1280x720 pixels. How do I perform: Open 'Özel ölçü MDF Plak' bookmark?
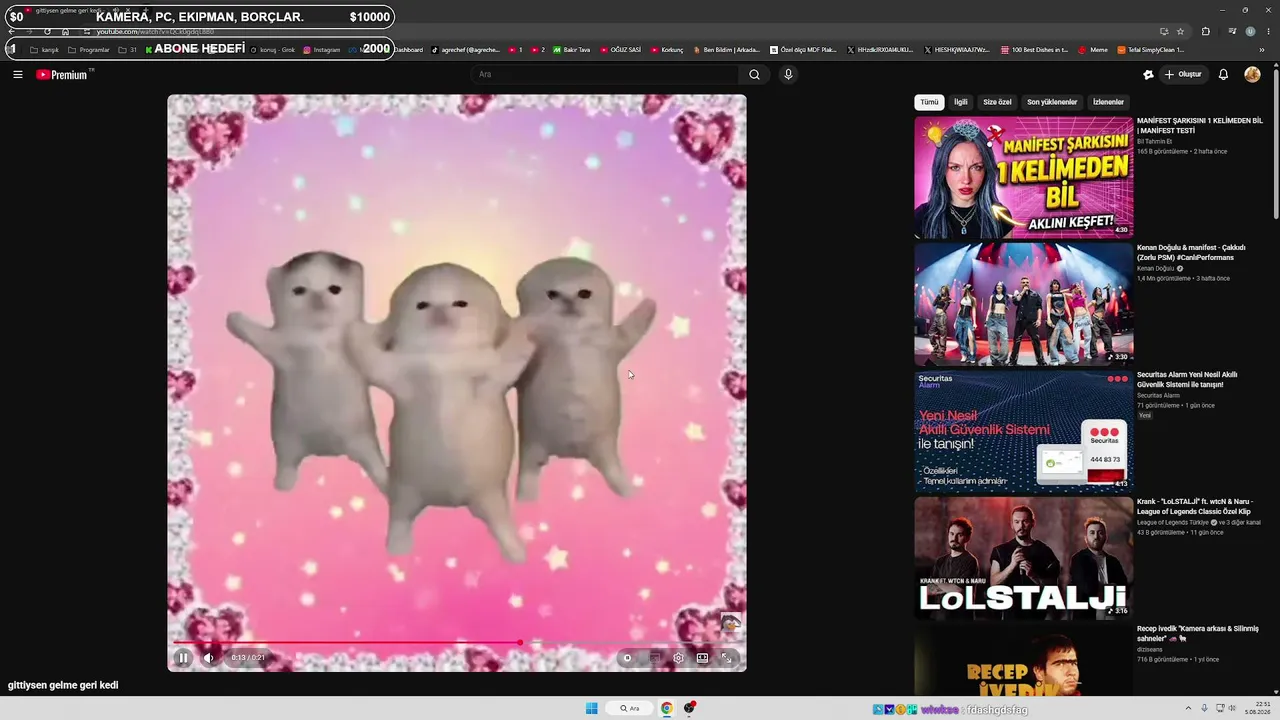[x=803, y=49]
